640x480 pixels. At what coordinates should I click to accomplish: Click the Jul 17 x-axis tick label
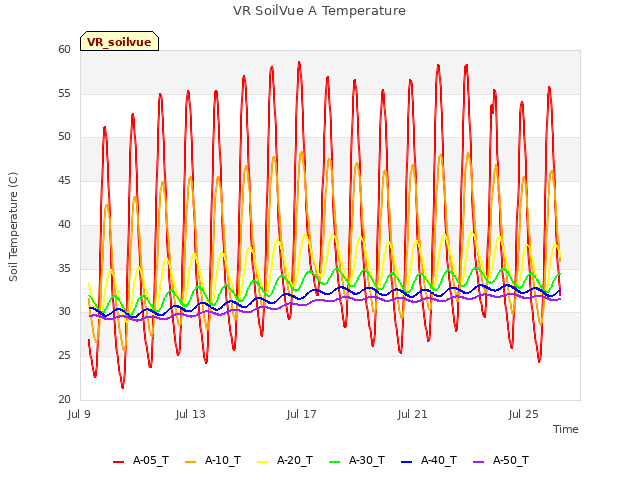click(302, 415)
